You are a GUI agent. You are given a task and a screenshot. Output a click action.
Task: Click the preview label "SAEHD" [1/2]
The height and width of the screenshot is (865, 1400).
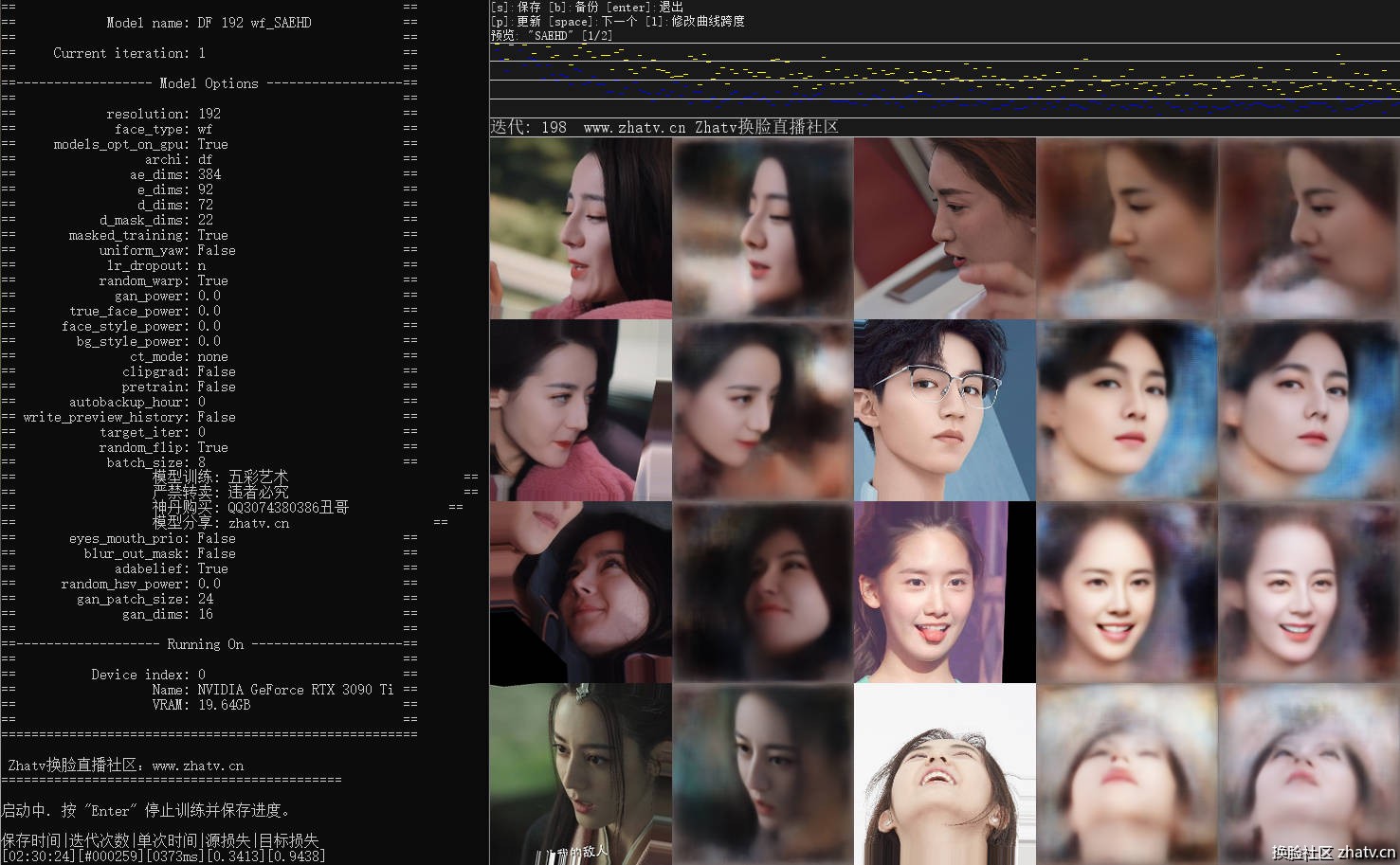tap(552, 35)
